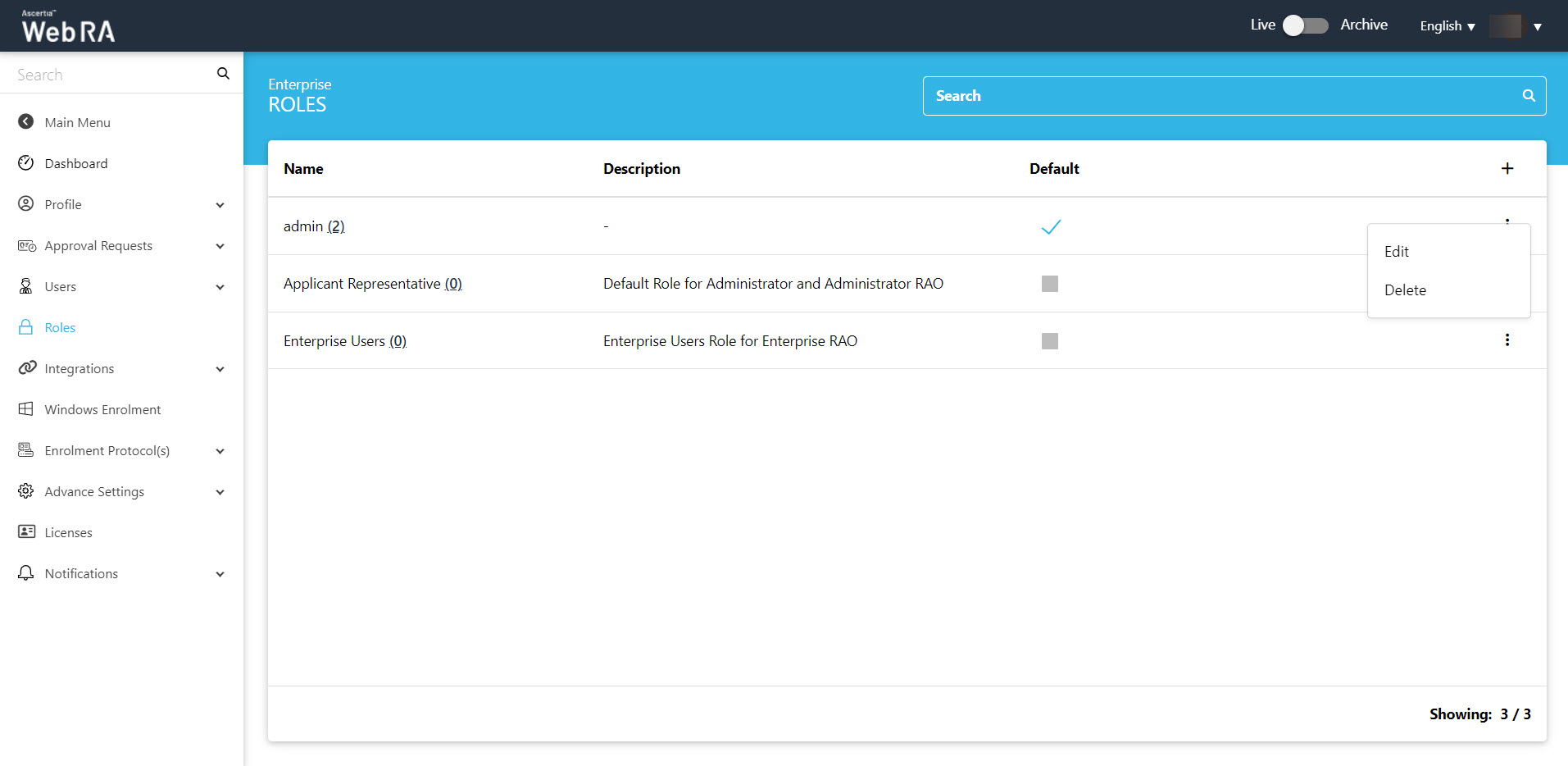The image size is (1568, 766).
Task: Open the Licenses page icon
Action: [26, 532]
